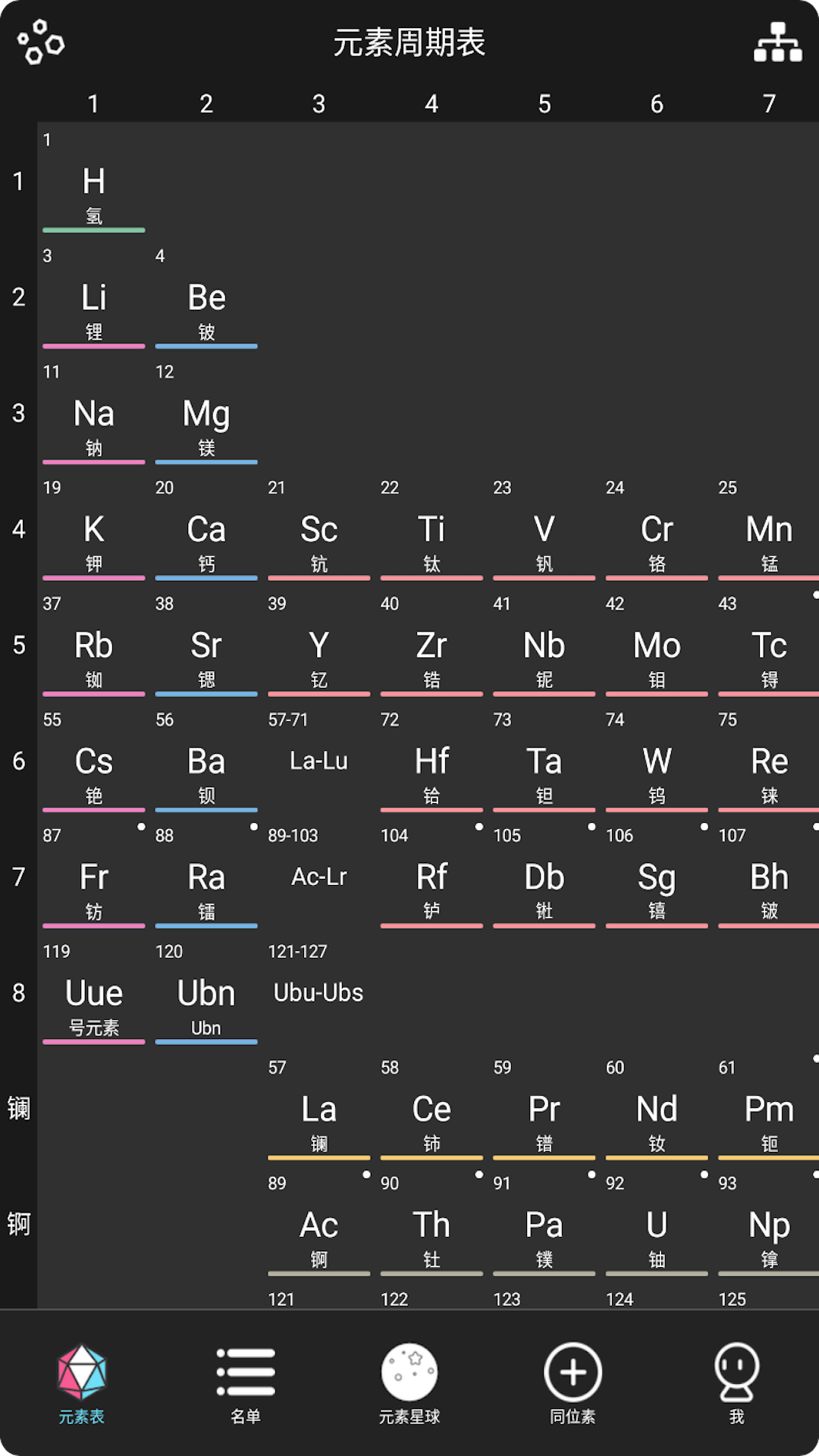Open the 我 profile icon
The image size is (819, 1456).
tap(736, 1372)
